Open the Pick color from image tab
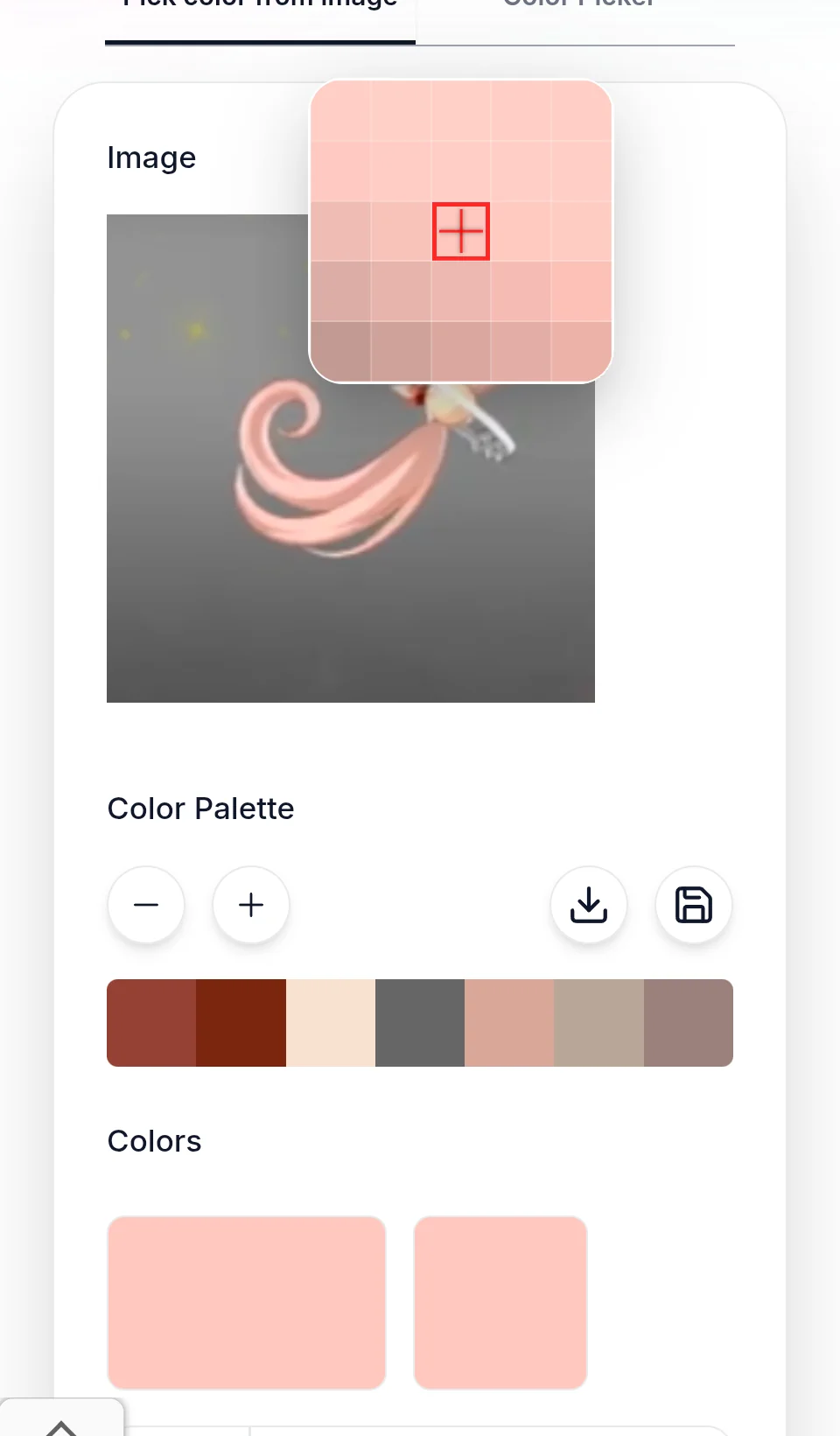 (x=260, y=4)
